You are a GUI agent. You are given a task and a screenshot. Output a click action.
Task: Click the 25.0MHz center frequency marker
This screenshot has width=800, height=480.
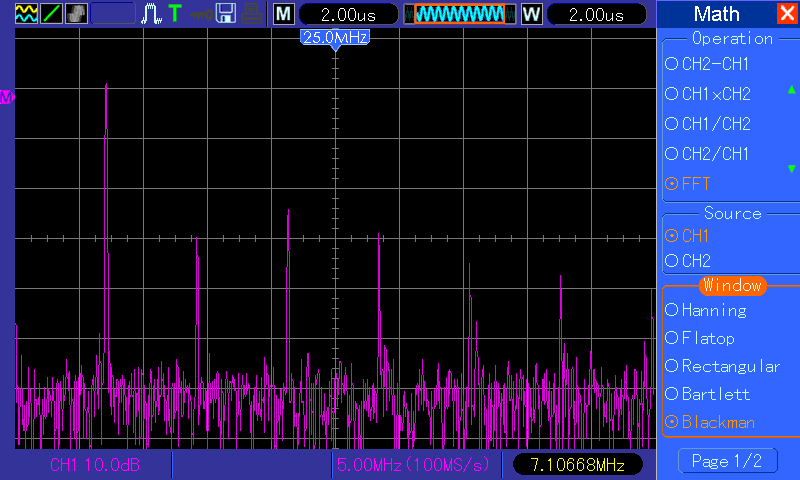pyautogui.click(x=335, y=37)
